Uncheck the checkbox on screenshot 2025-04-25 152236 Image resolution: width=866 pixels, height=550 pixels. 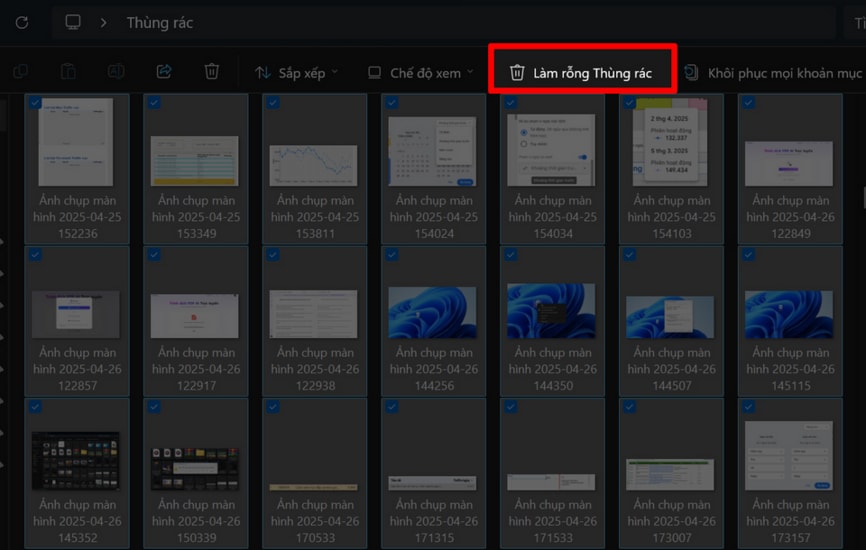(x=36, y=103)
